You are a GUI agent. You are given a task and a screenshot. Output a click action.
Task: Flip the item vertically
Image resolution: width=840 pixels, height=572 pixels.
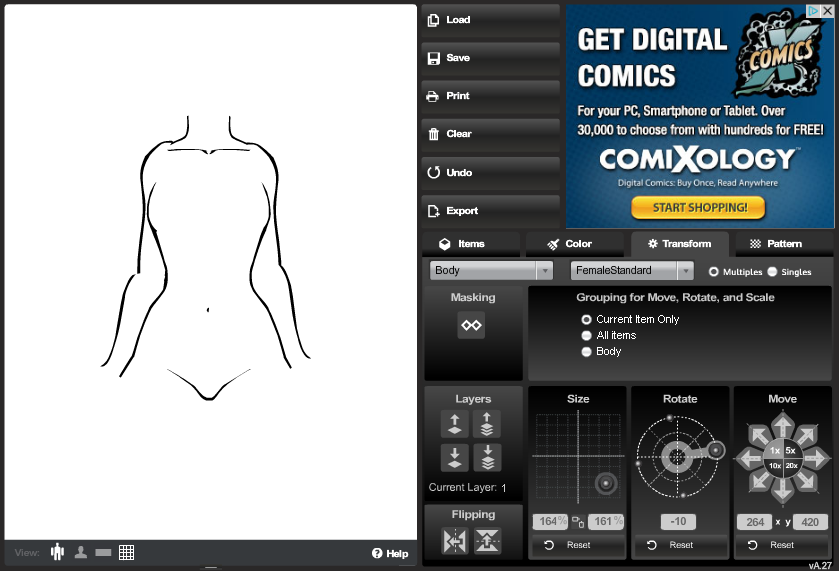pyautogui.click(x=487, y=541)
